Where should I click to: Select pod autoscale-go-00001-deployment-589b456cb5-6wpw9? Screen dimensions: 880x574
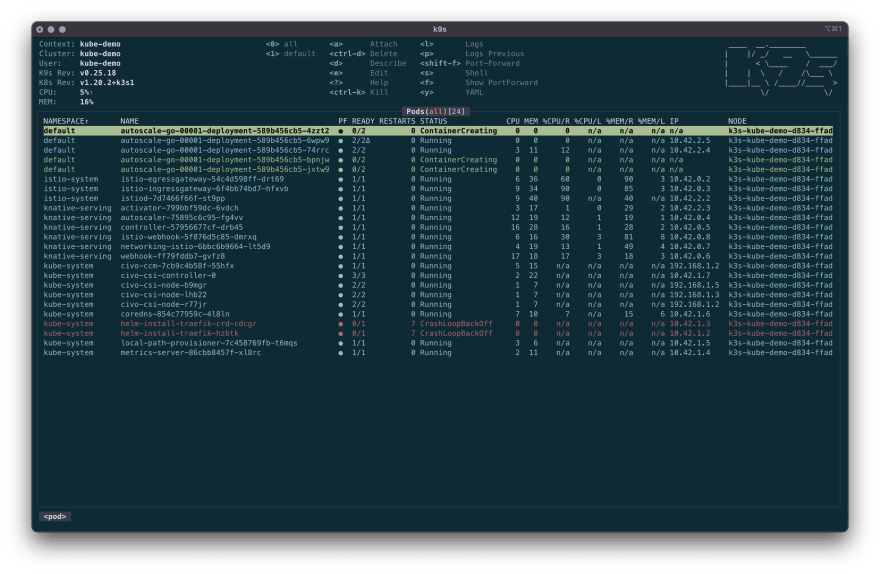[438, 140]
